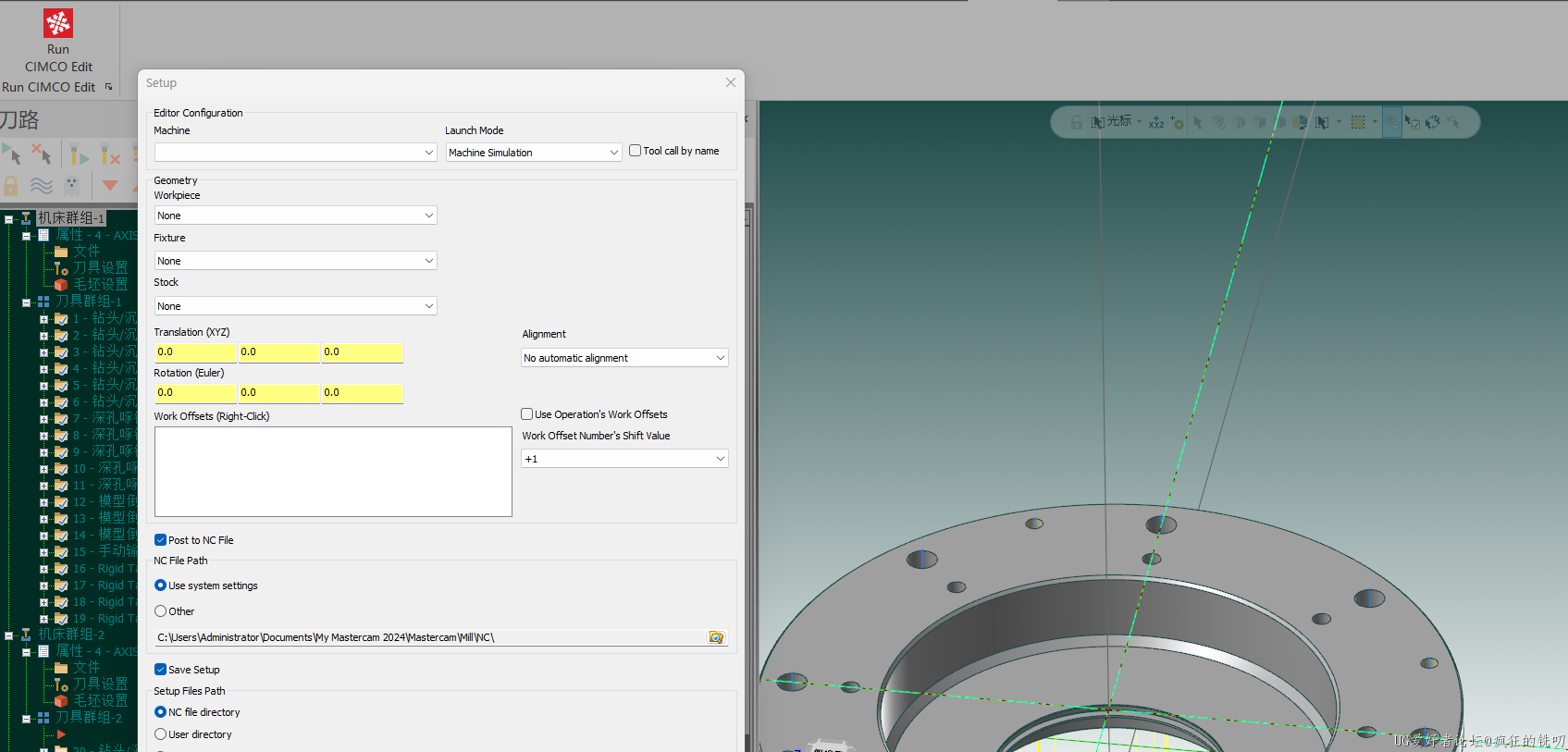Expand operation 10 - 深孔啄 tree node
1568x752 pixels.
43,469
